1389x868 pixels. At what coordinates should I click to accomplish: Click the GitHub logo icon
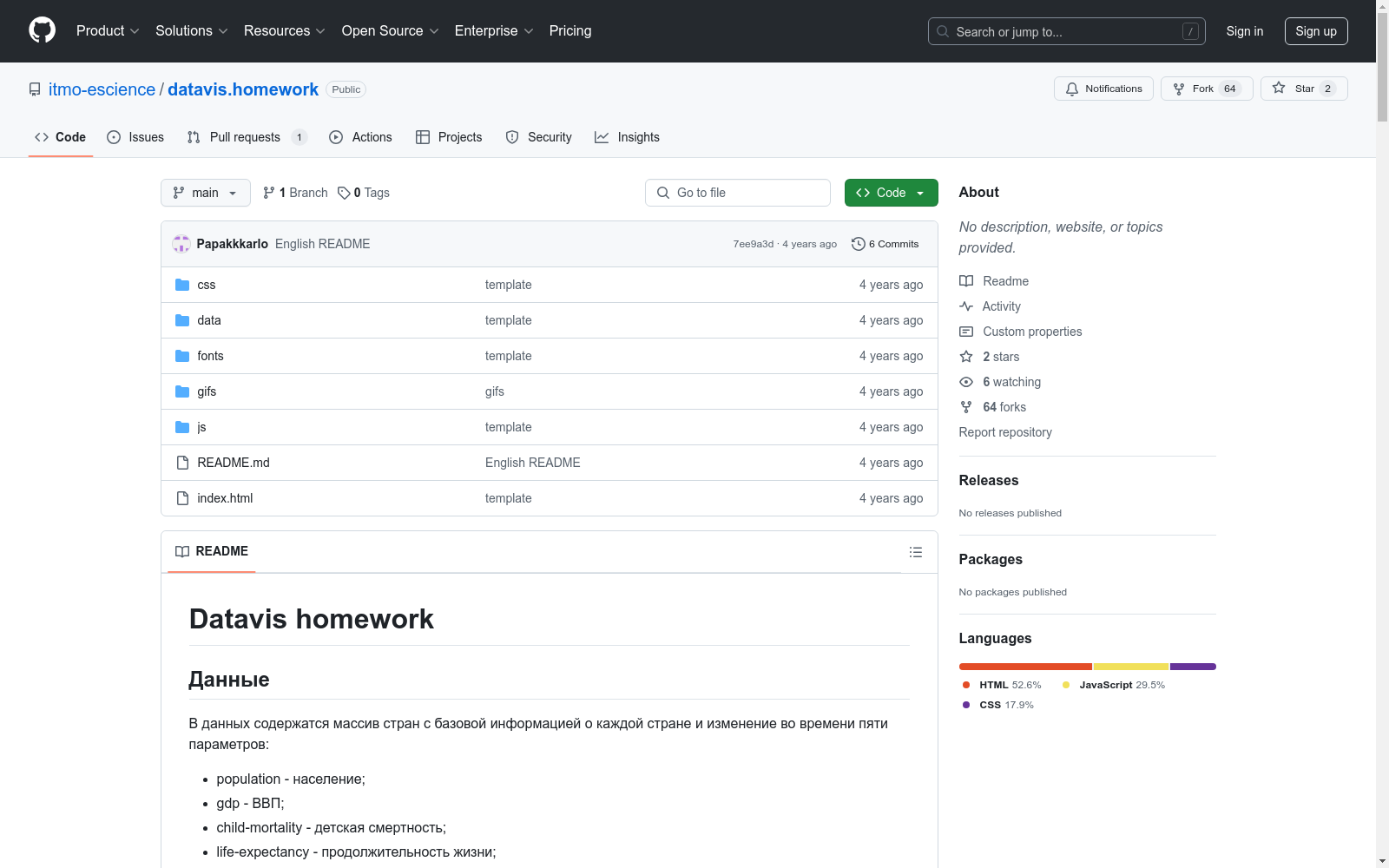[x=42, y=30]
